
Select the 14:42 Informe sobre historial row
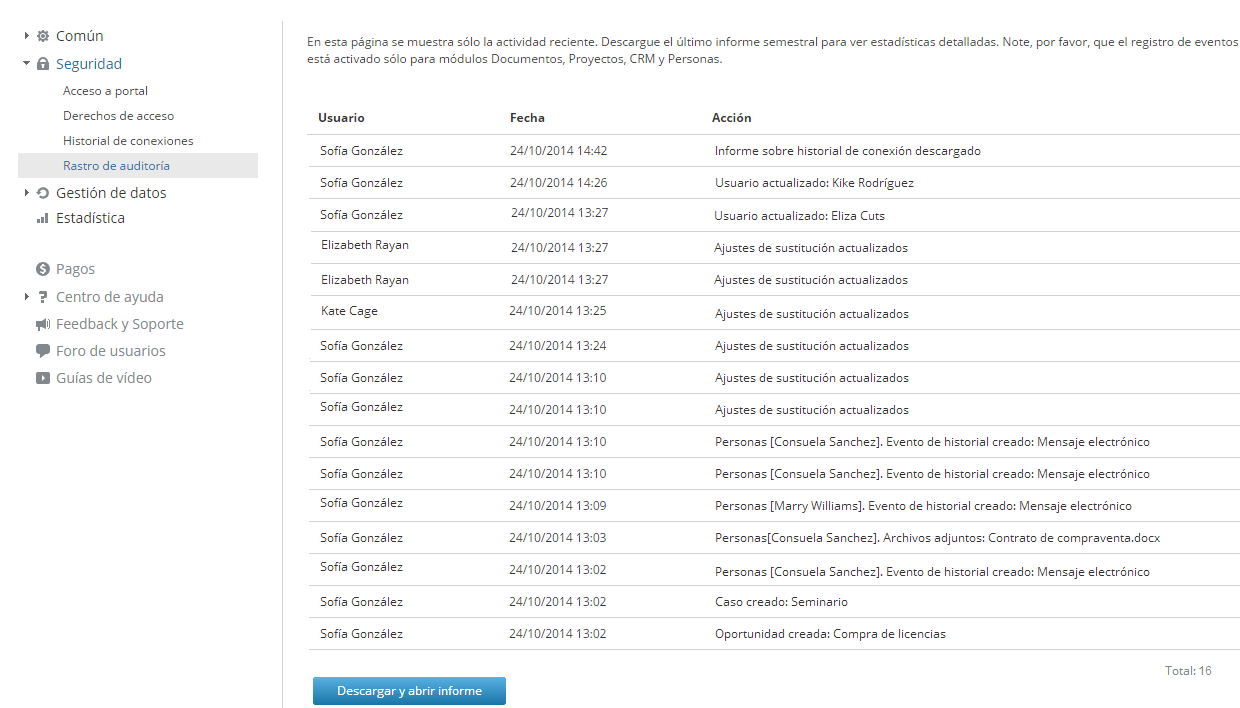pyautogui.click(x=773, y=151)
